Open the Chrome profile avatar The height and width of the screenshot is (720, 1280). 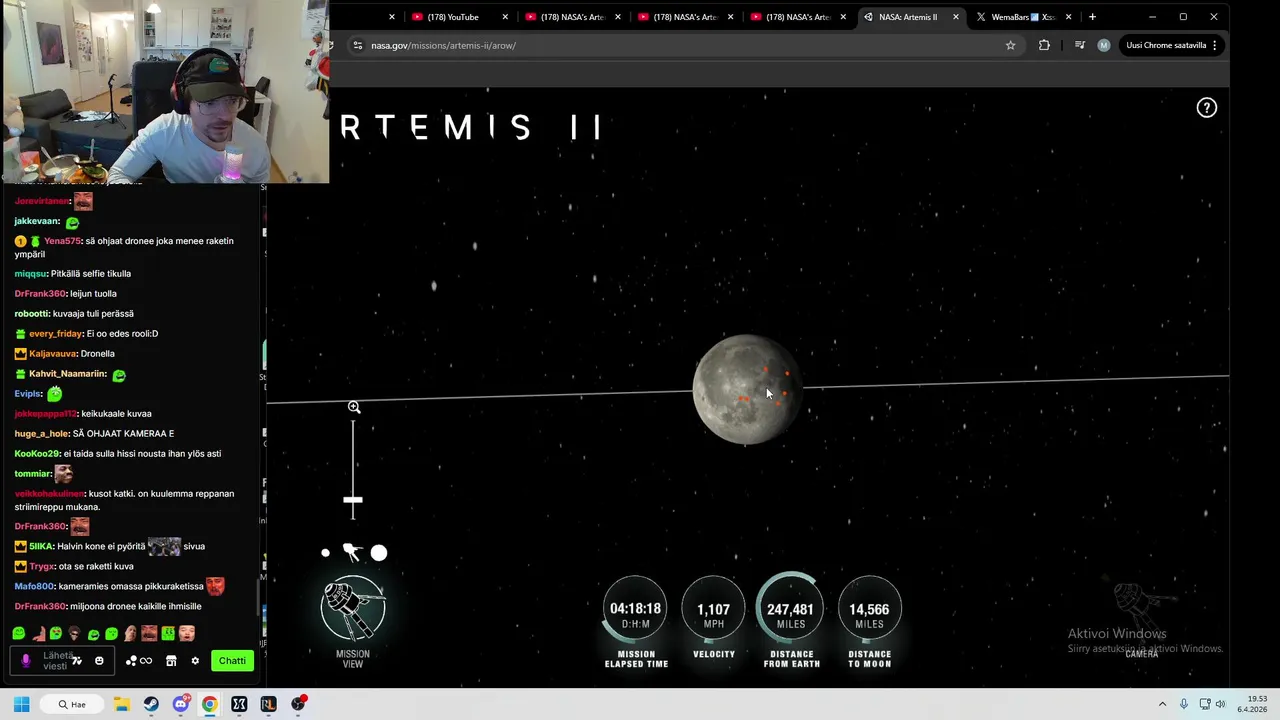[x=1103, y=45]
